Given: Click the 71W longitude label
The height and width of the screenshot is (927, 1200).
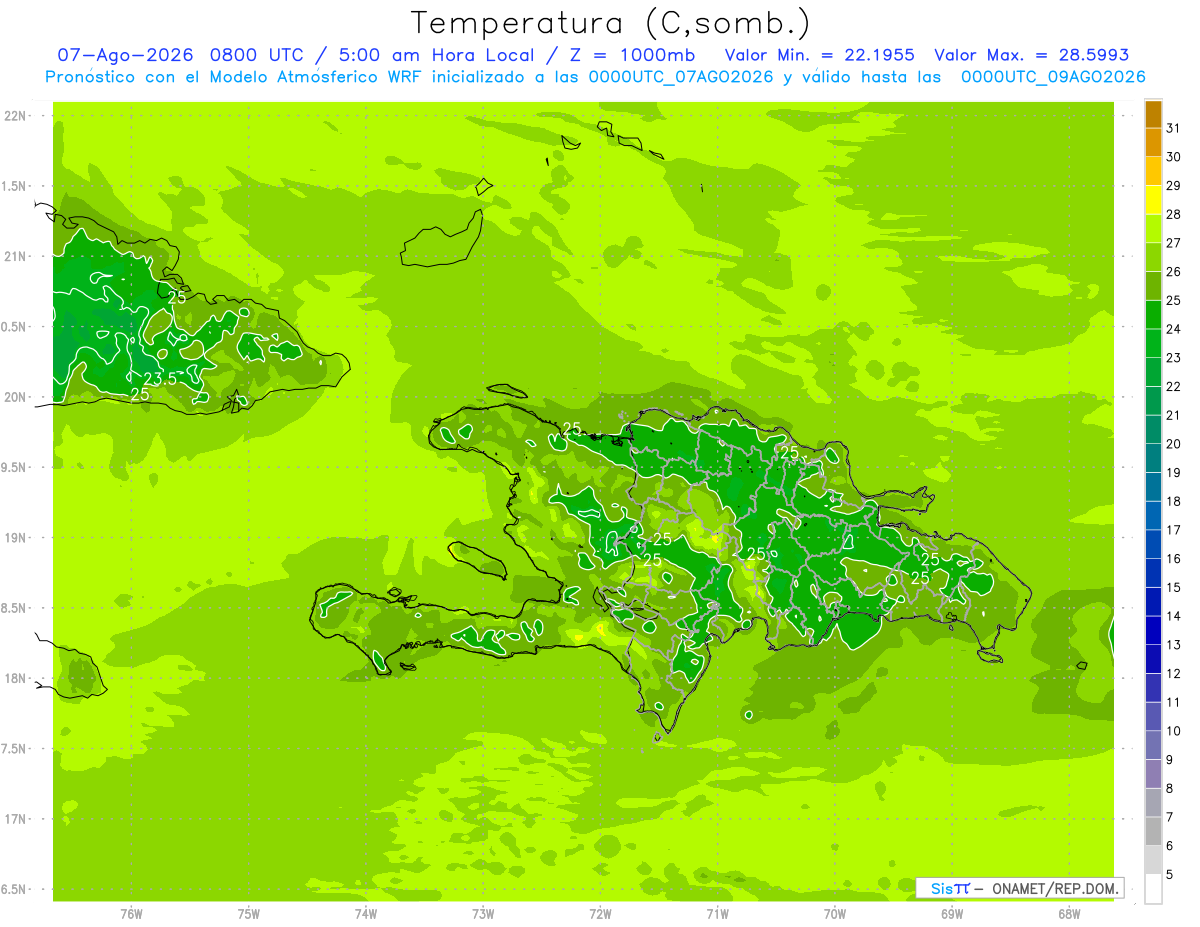Looking at the screenshot, I should tap(717, 913).
